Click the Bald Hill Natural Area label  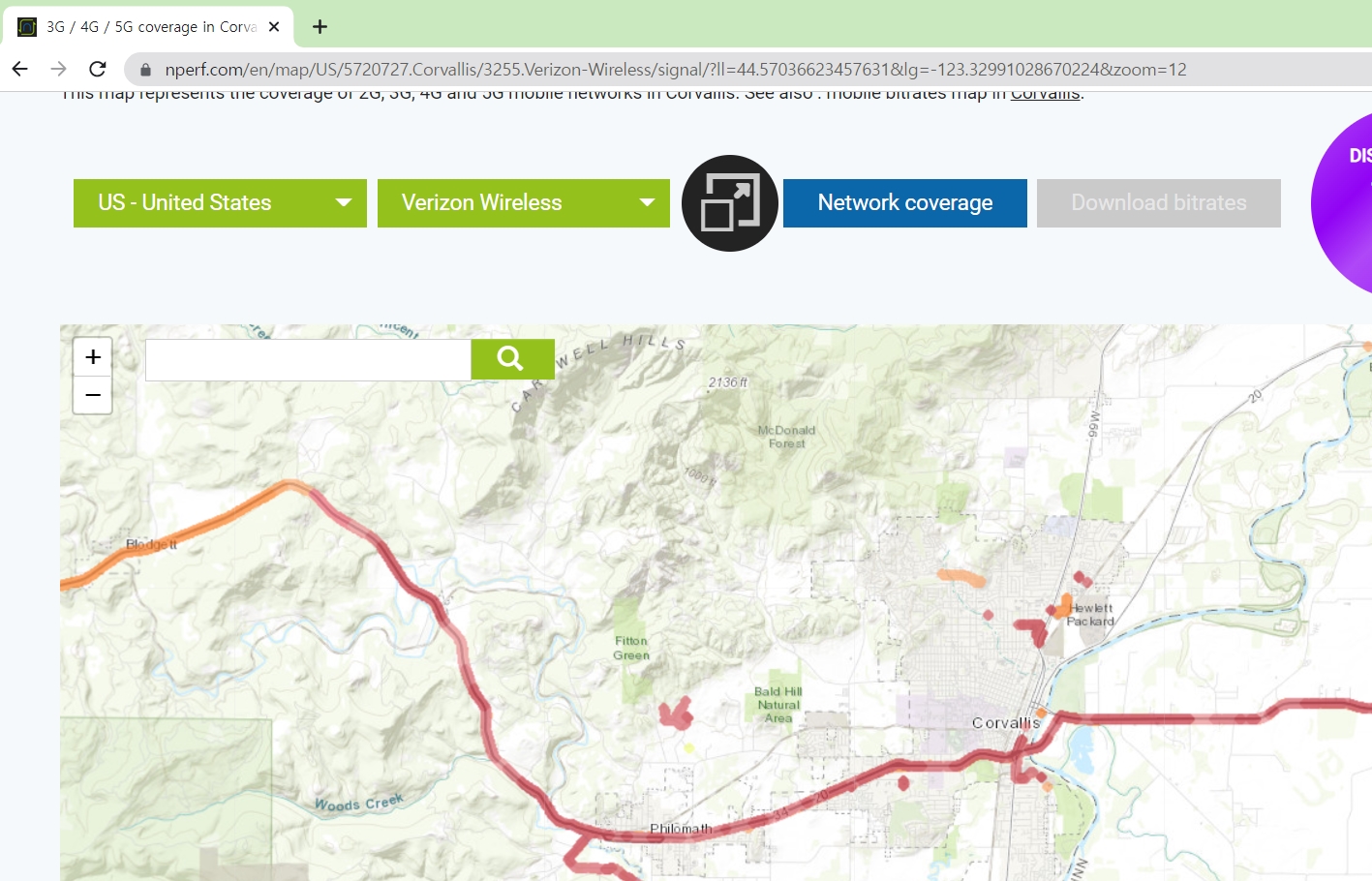coord(778,705)
